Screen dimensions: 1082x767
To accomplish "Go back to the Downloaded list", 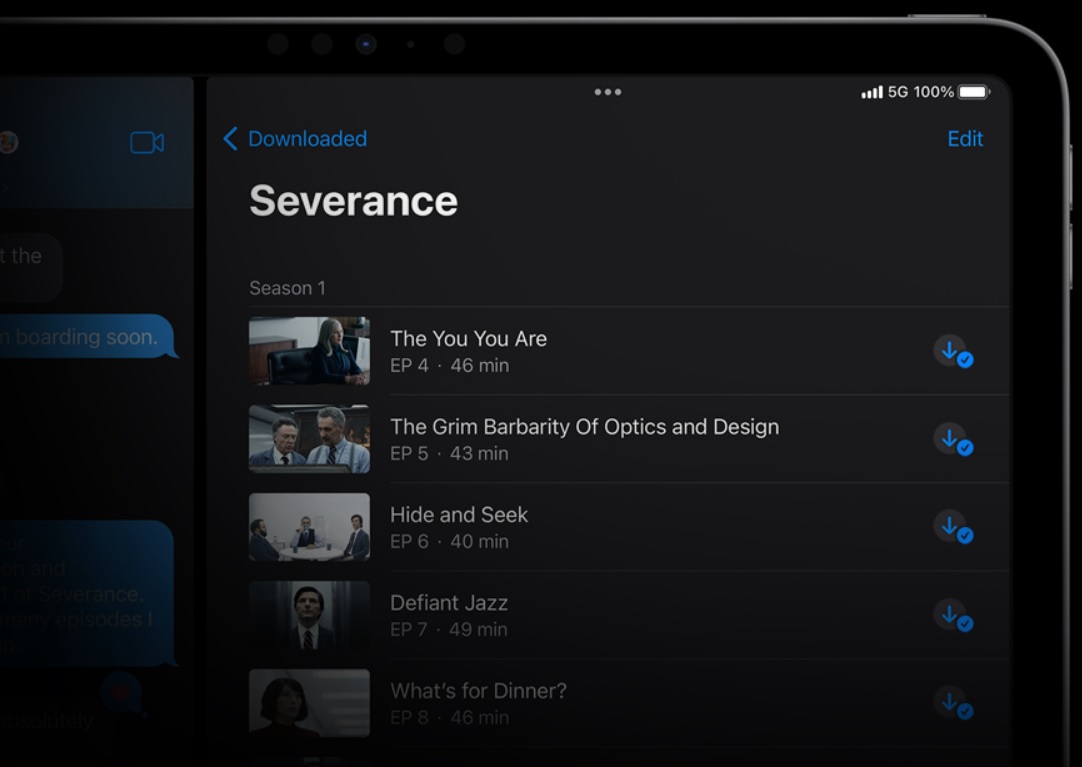I will pyautogui.click(x=295, y=139).
